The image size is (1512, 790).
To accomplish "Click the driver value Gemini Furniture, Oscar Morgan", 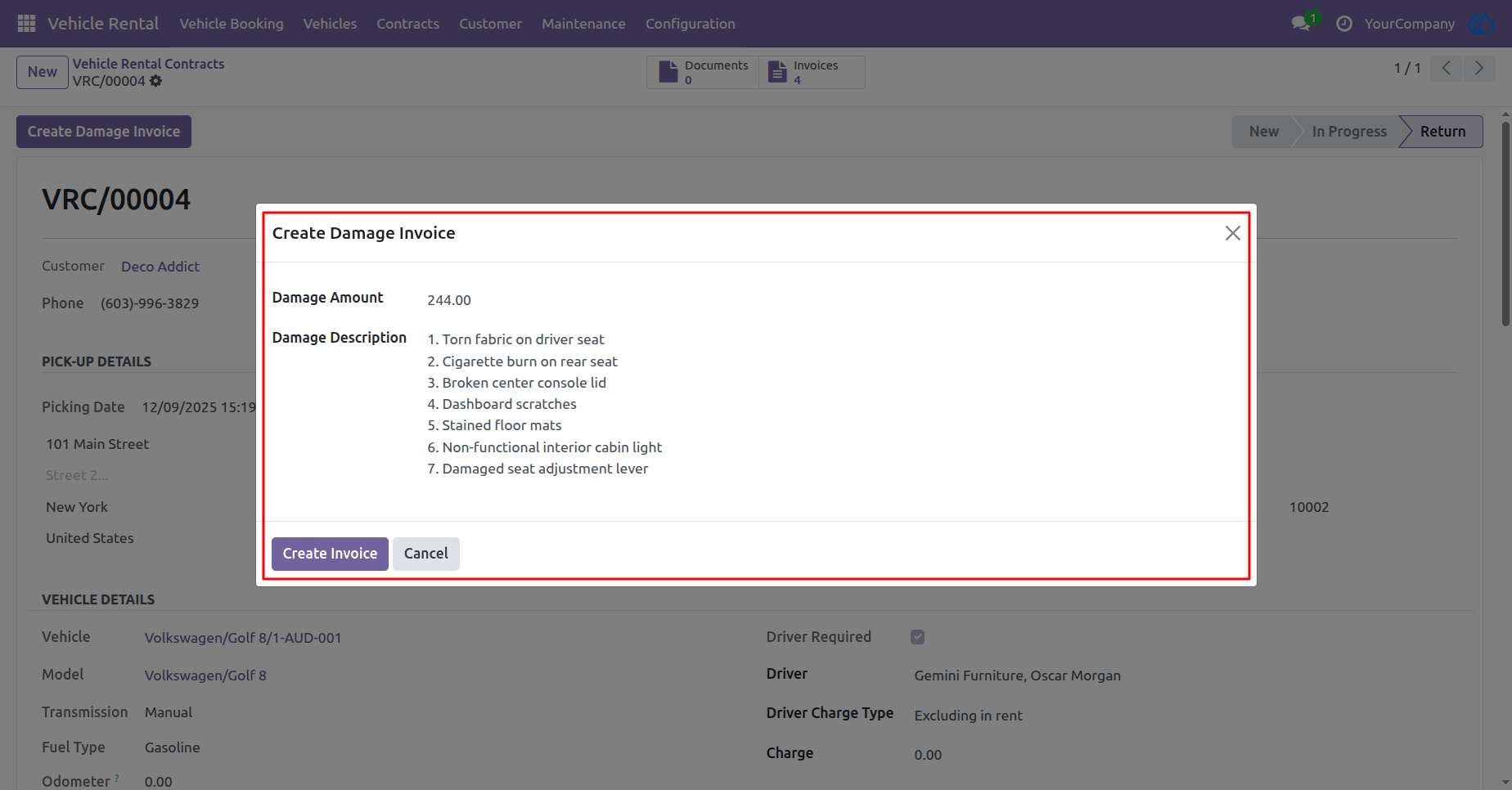I will point(1017,676).
